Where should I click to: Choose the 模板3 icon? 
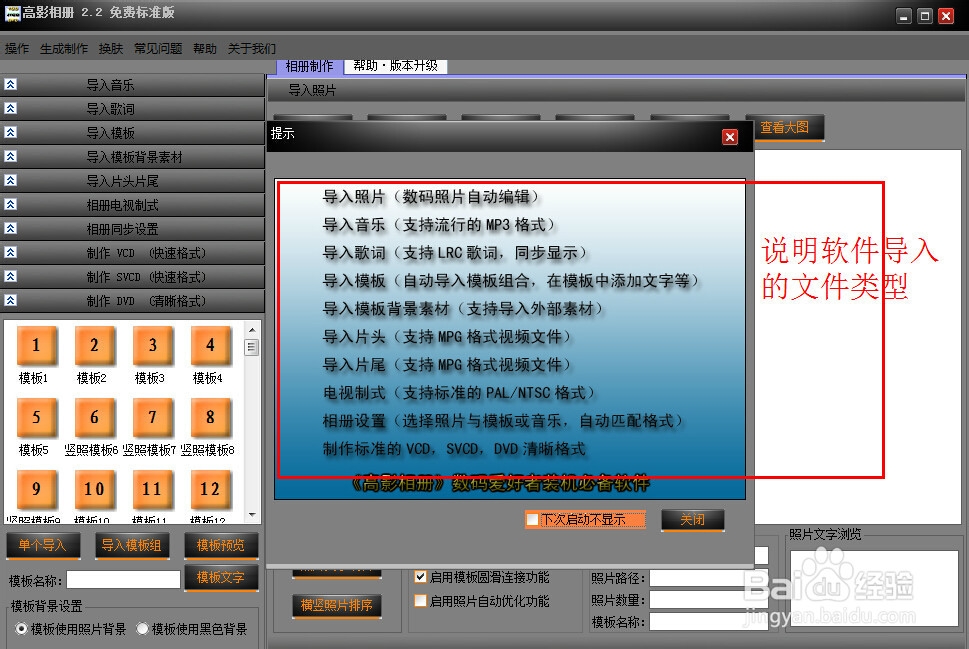tap(152, 345)
